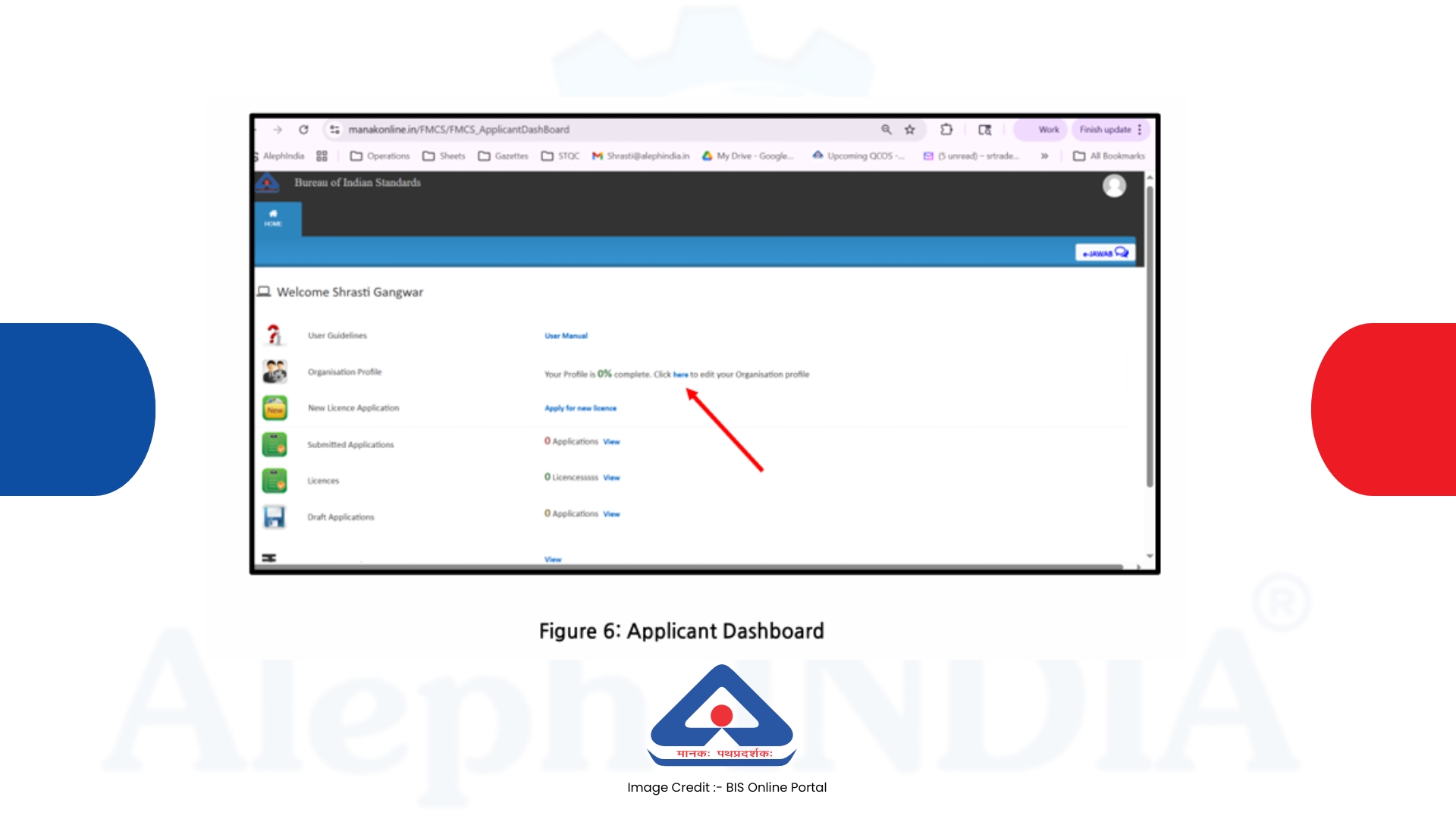
Task: Click the Work profile button
Action: point(1040,130)
